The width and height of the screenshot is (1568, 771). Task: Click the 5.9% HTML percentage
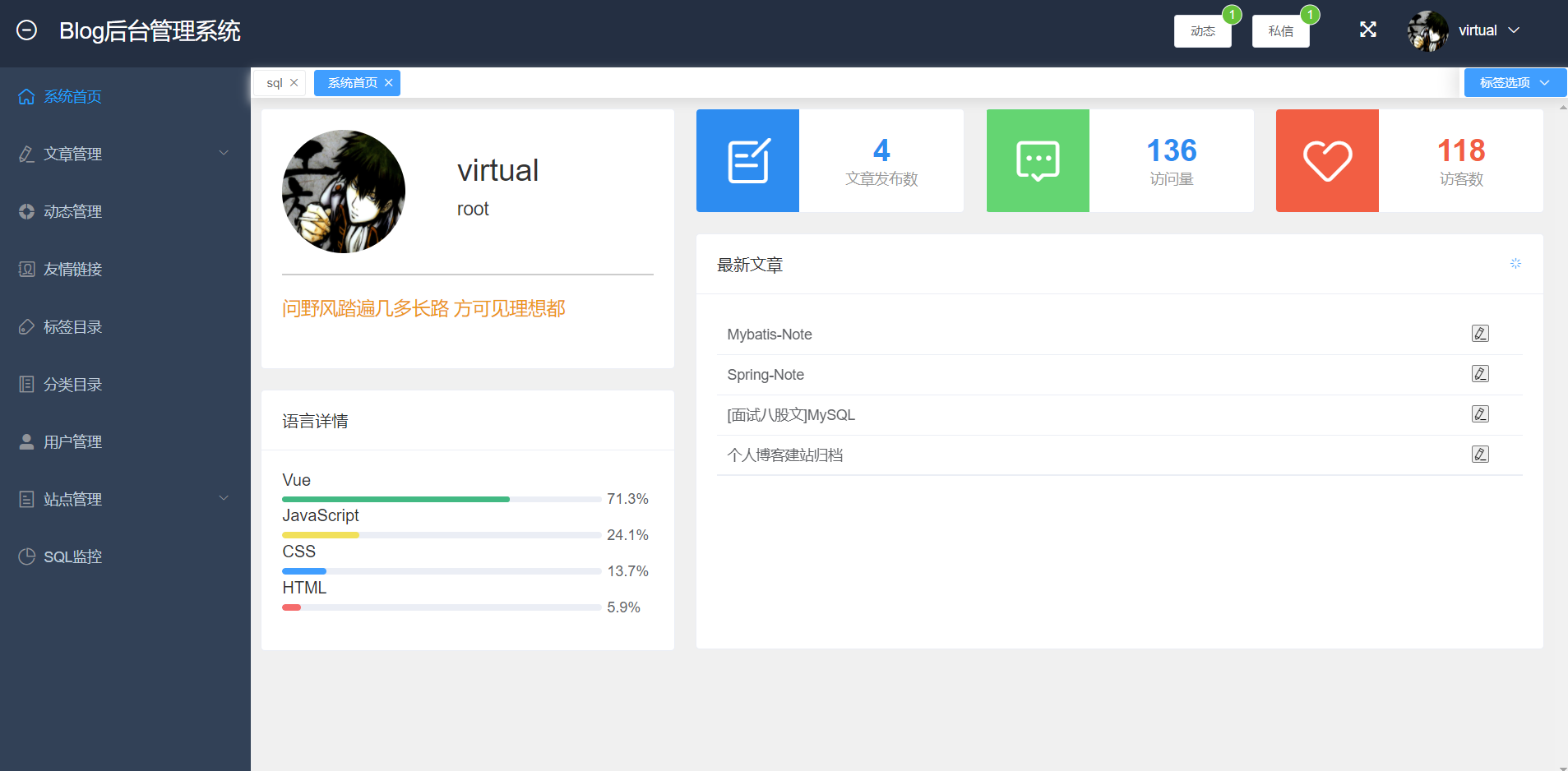pyautogui.click(x=623, y=607)
